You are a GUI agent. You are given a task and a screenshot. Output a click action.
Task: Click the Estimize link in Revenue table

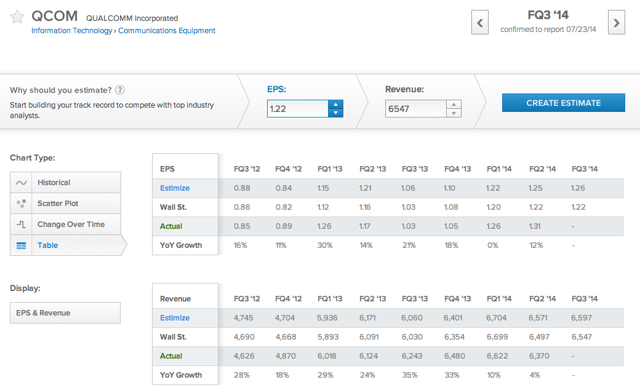[x=175, y=318]
